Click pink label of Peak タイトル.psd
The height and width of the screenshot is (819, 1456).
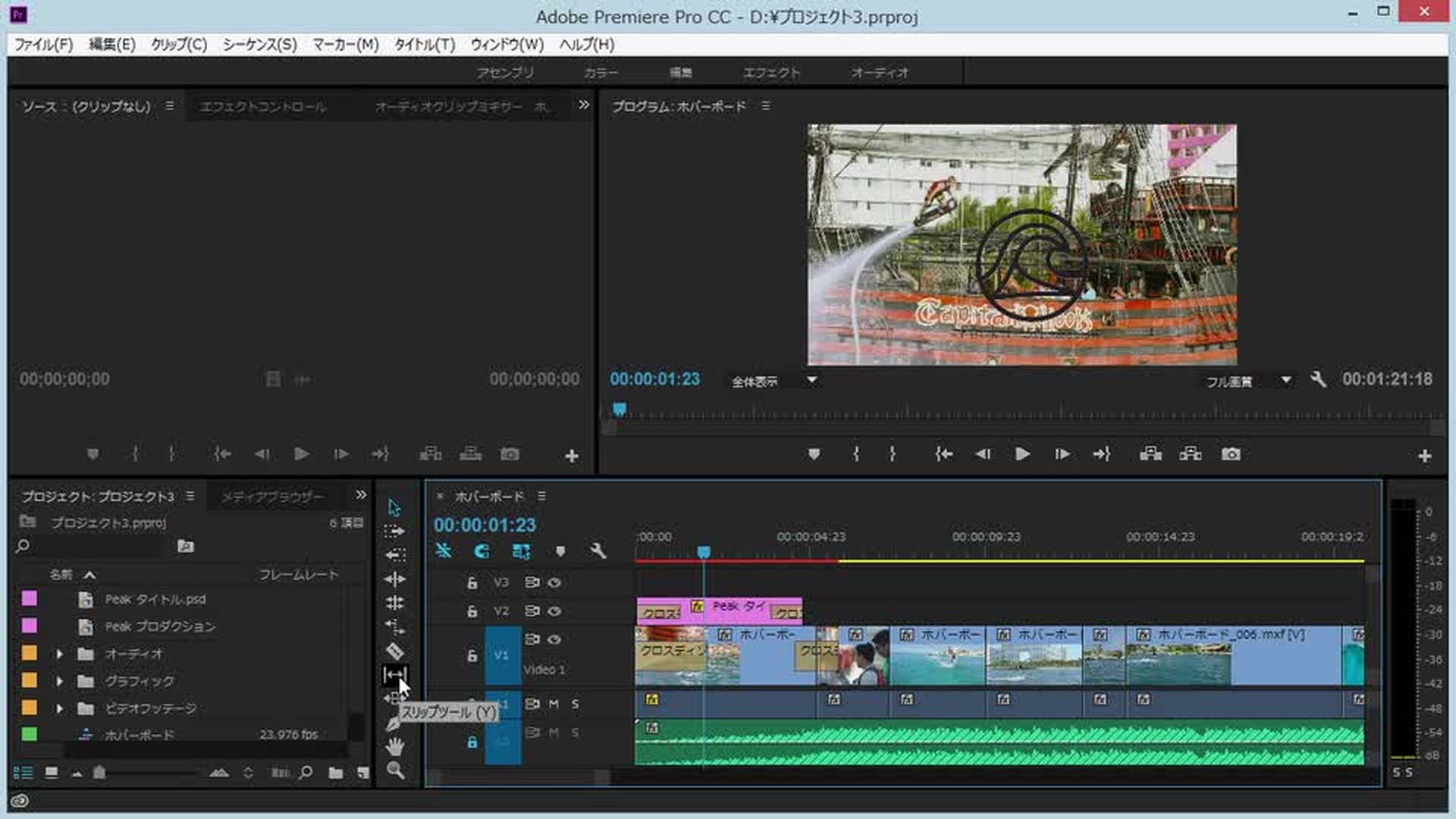pyautogui.click(x=30, y=599)
